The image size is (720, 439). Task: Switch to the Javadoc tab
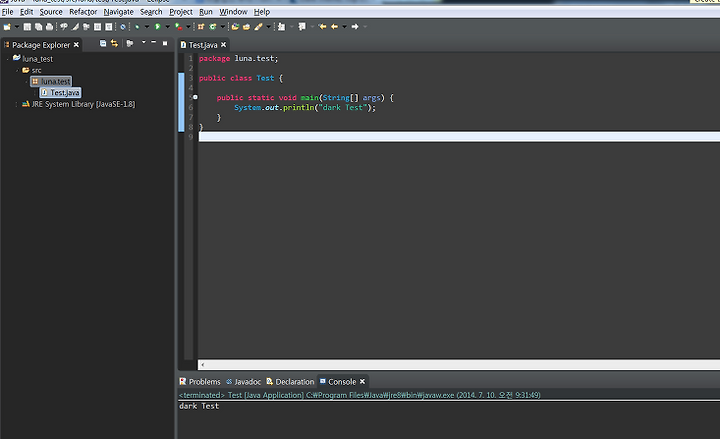coord(243,382)
